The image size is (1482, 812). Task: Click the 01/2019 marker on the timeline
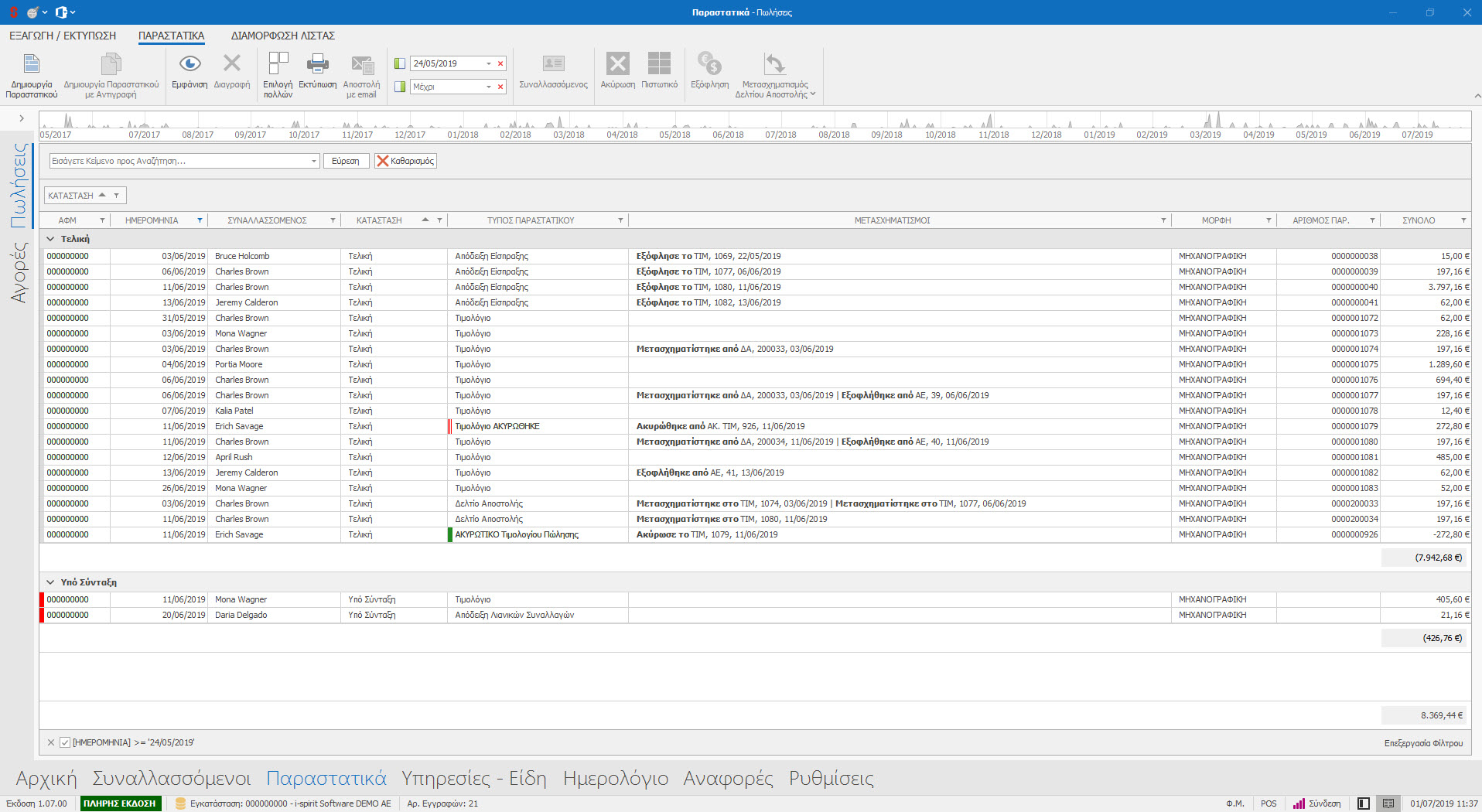coord(1098,135)
